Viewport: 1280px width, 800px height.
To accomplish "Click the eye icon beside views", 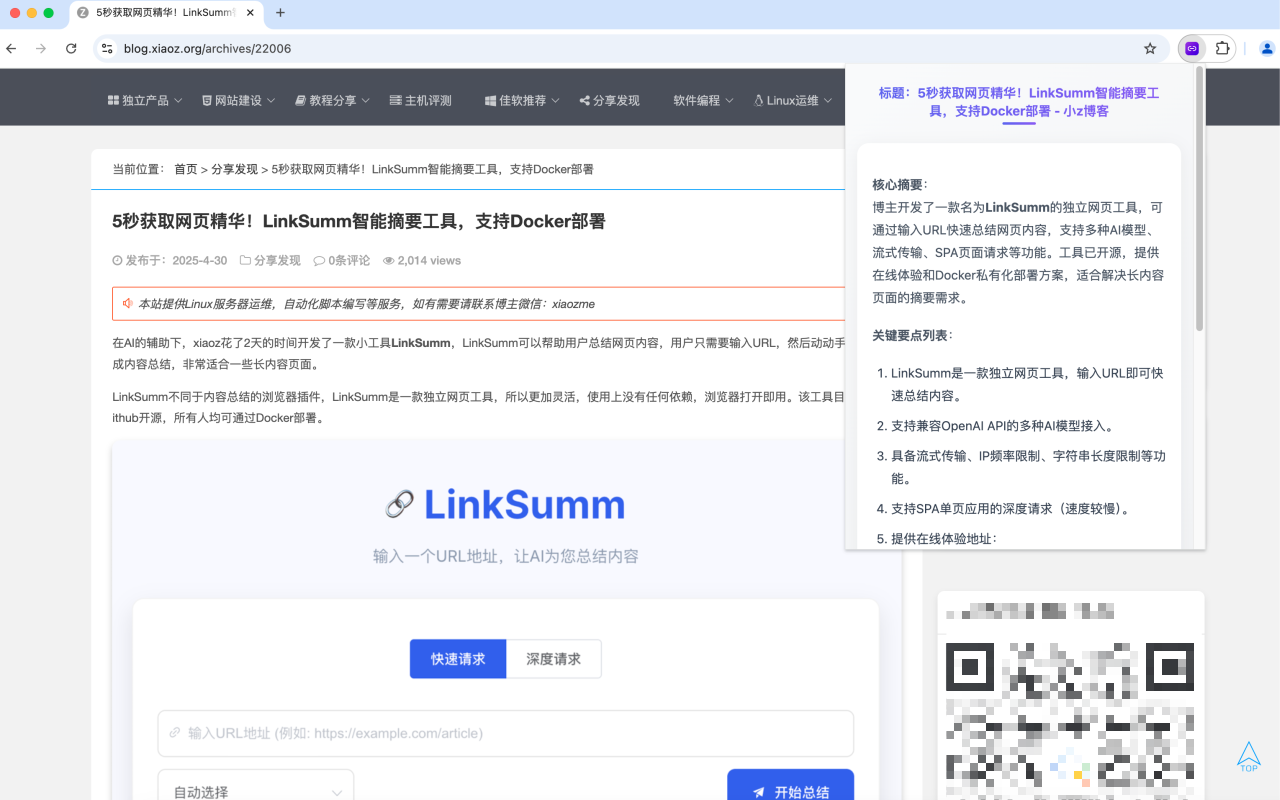I will (x=389, y=261).
